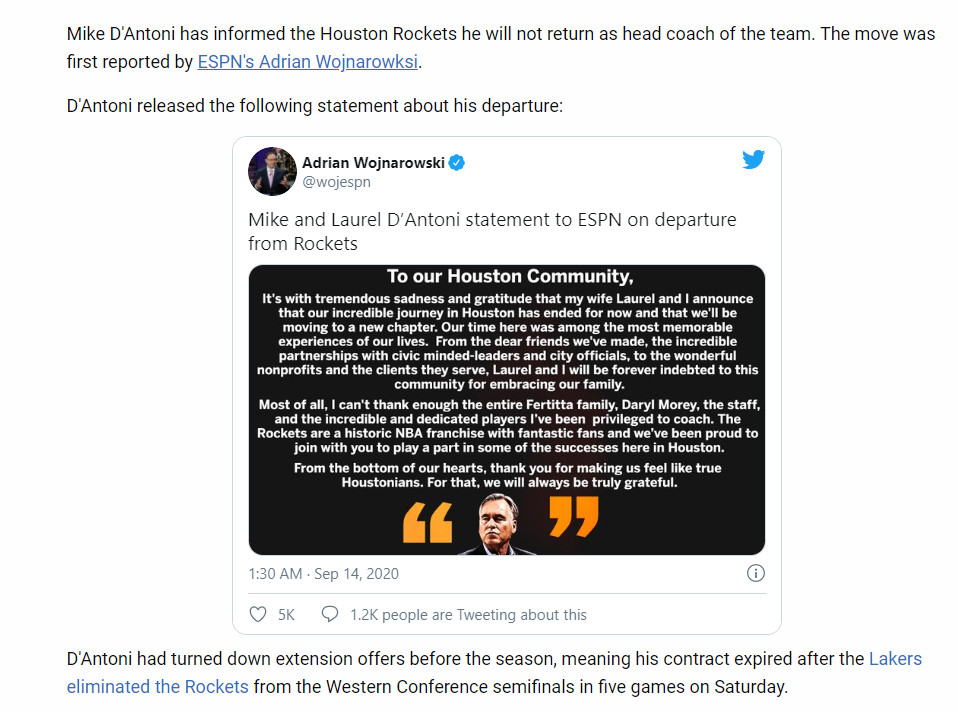
Task: Click the closing orange quotation mark graphic
Action: [574, 517]
